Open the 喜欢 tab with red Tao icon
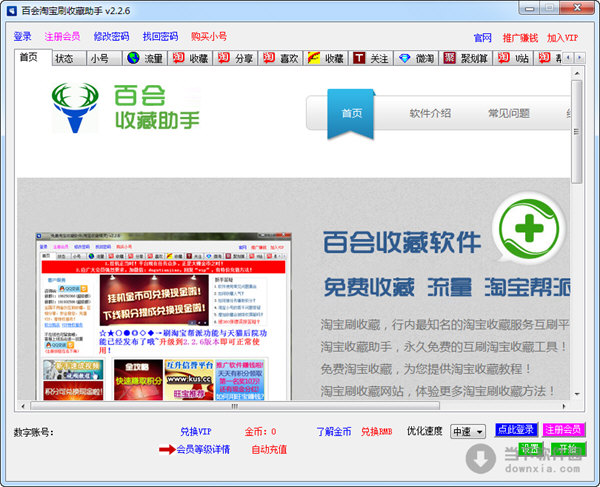This screenshot has width=600, height=487. tap(280, 58)
